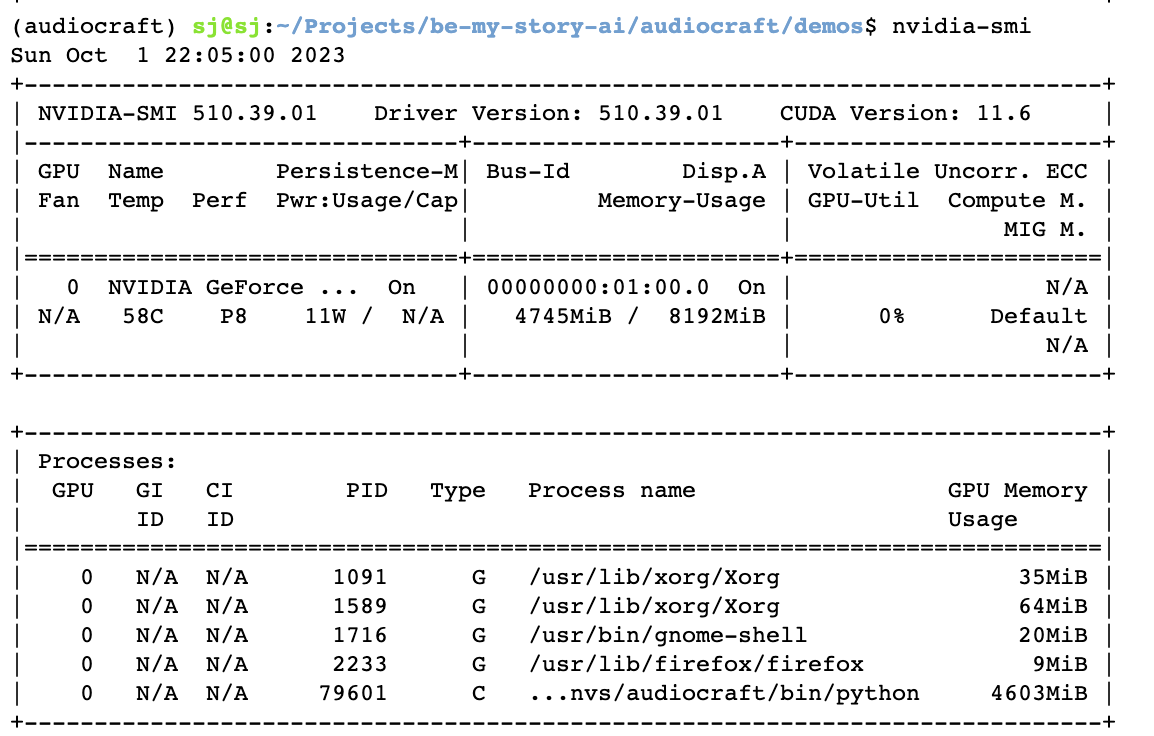The image size is (1154, 736).
Task: Click the 58C temperature value
Action: pyautogui.click(x=143, y=316)
